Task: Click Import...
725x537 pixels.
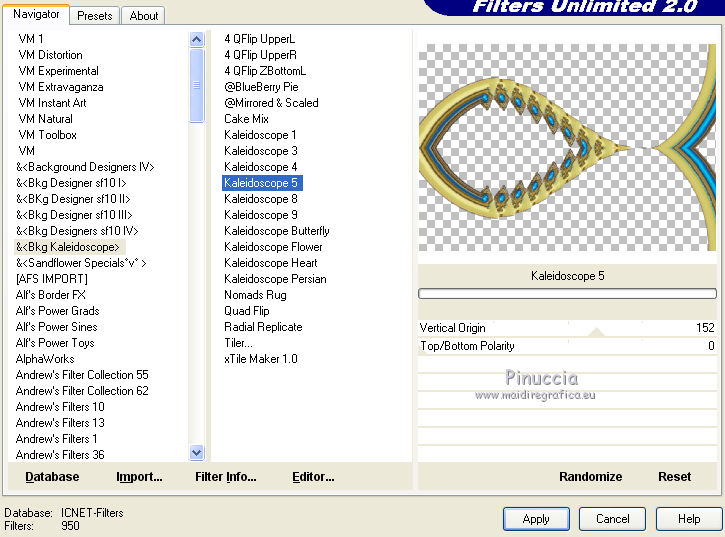Action: click(139, 477)
